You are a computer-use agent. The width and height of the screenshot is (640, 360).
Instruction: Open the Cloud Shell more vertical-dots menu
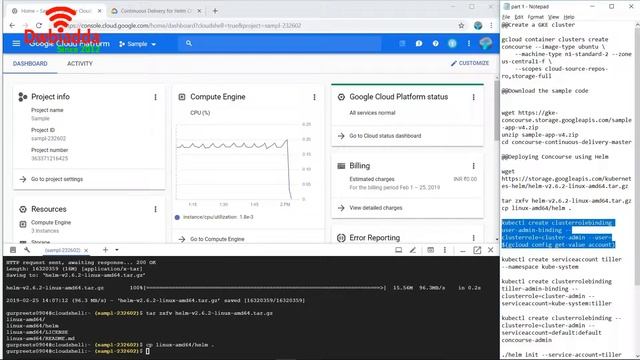tap(445, 250)
